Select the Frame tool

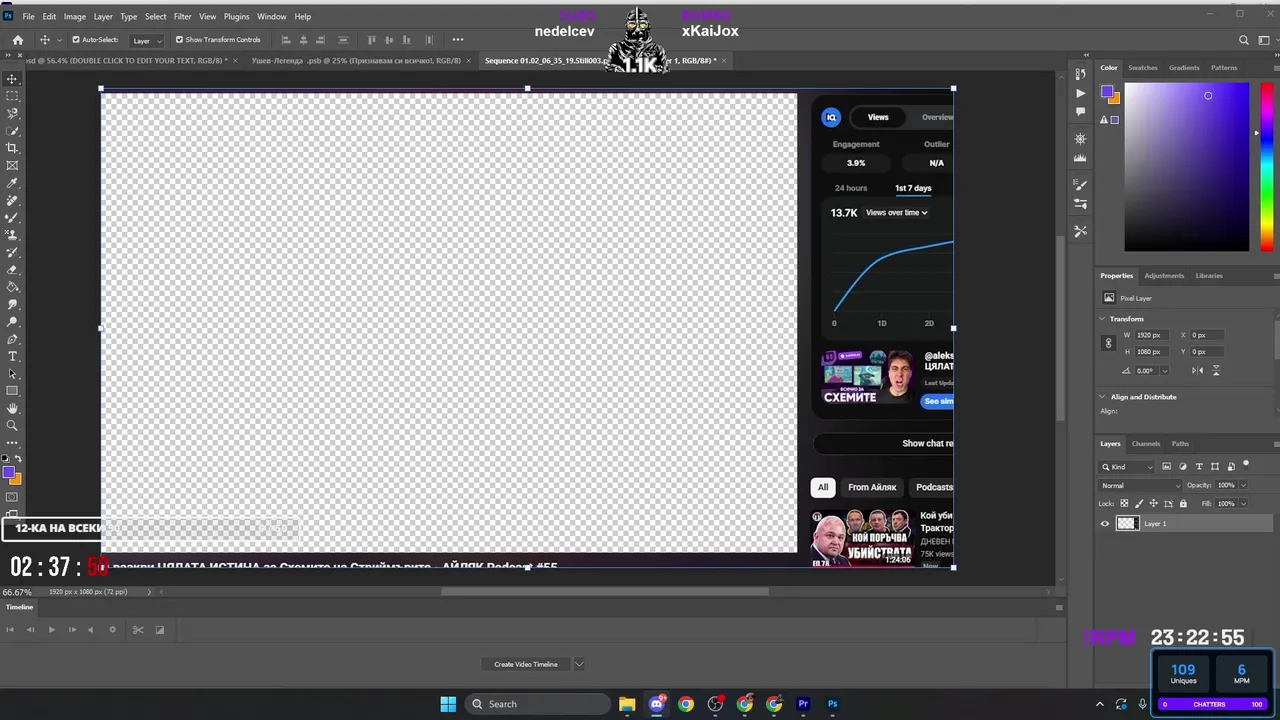[12, 165]
